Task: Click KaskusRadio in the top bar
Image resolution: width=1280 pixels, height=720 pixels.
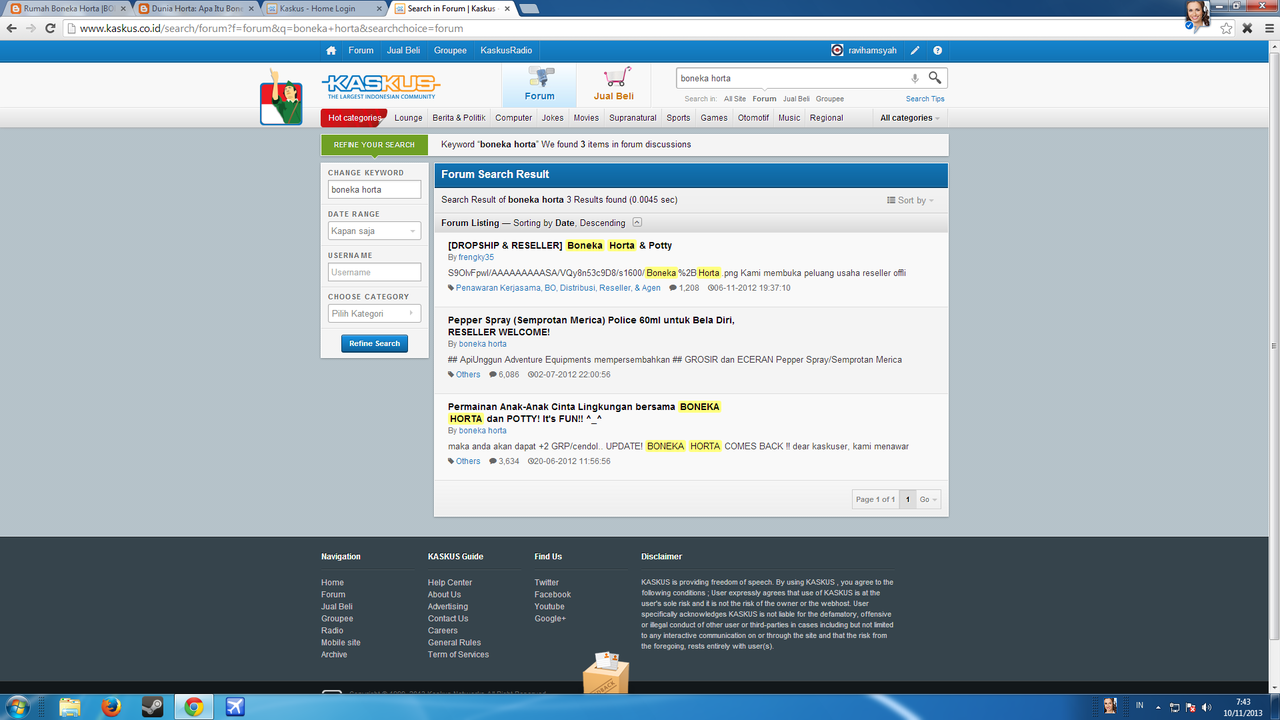Action: 506,50
